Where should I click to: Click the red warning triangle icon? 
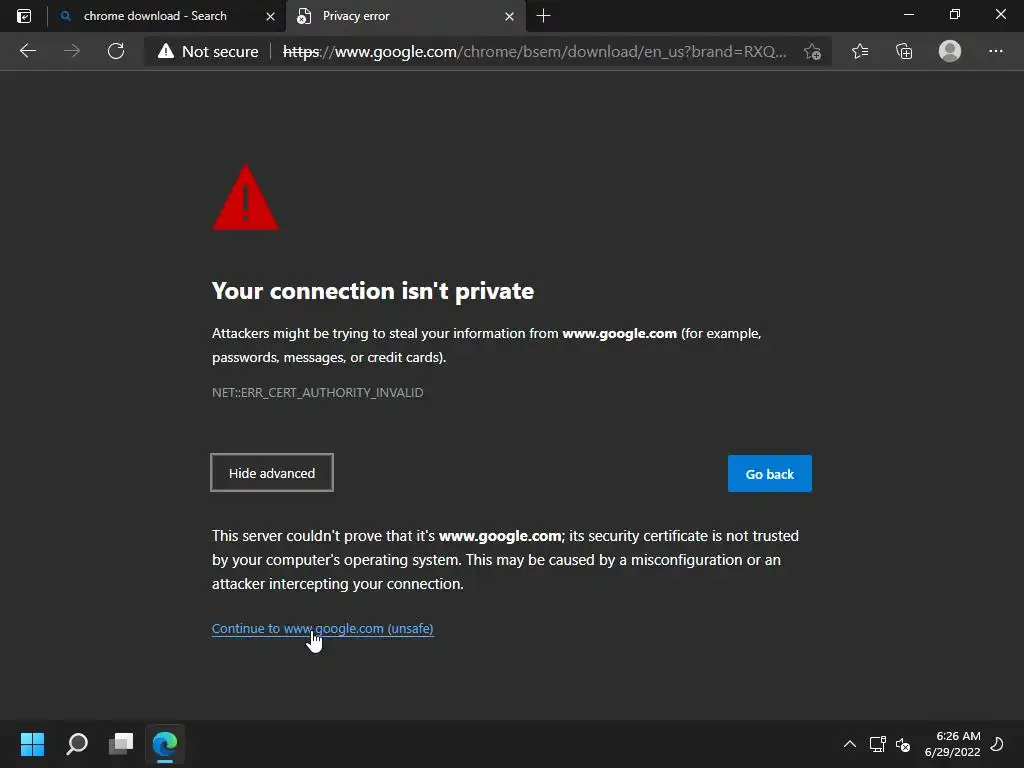[x=246, y=197]
